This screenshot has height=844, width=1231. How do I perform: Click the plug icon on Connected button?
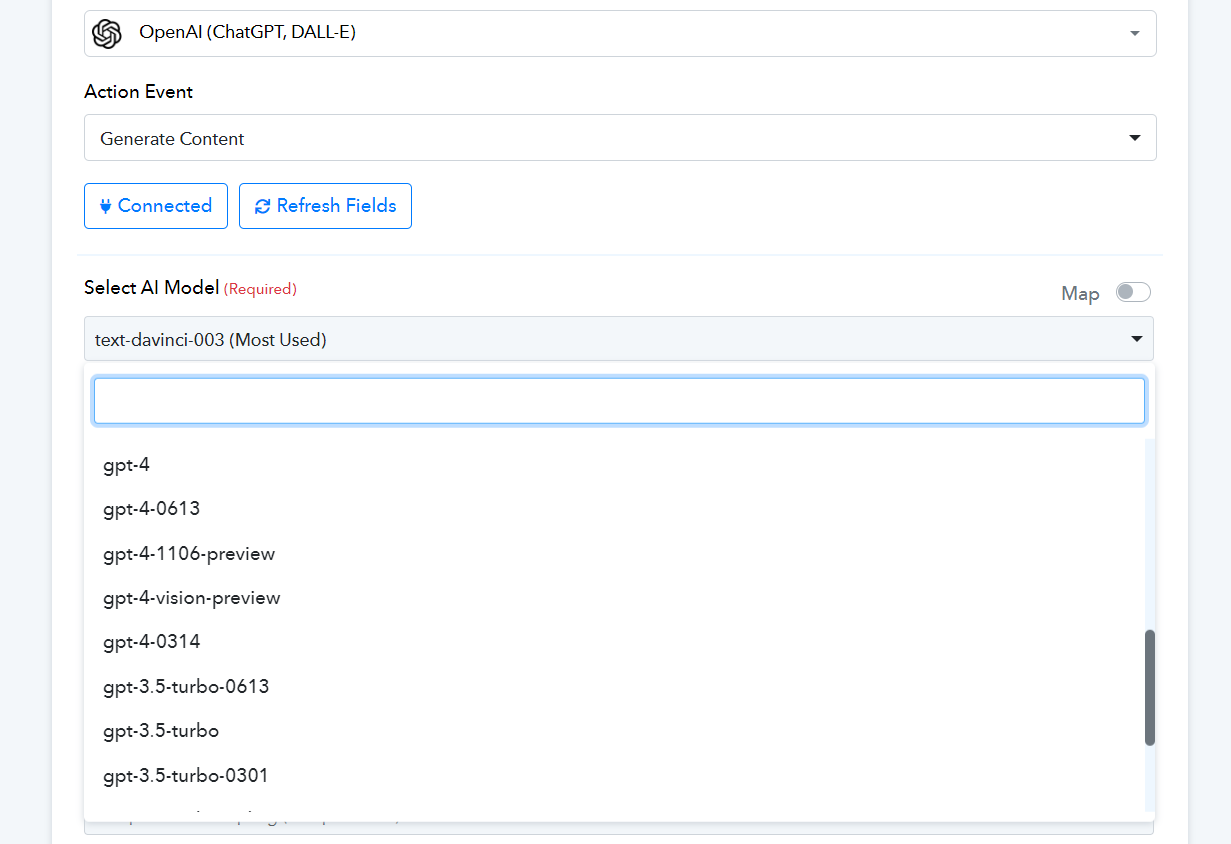pos(106,206)
